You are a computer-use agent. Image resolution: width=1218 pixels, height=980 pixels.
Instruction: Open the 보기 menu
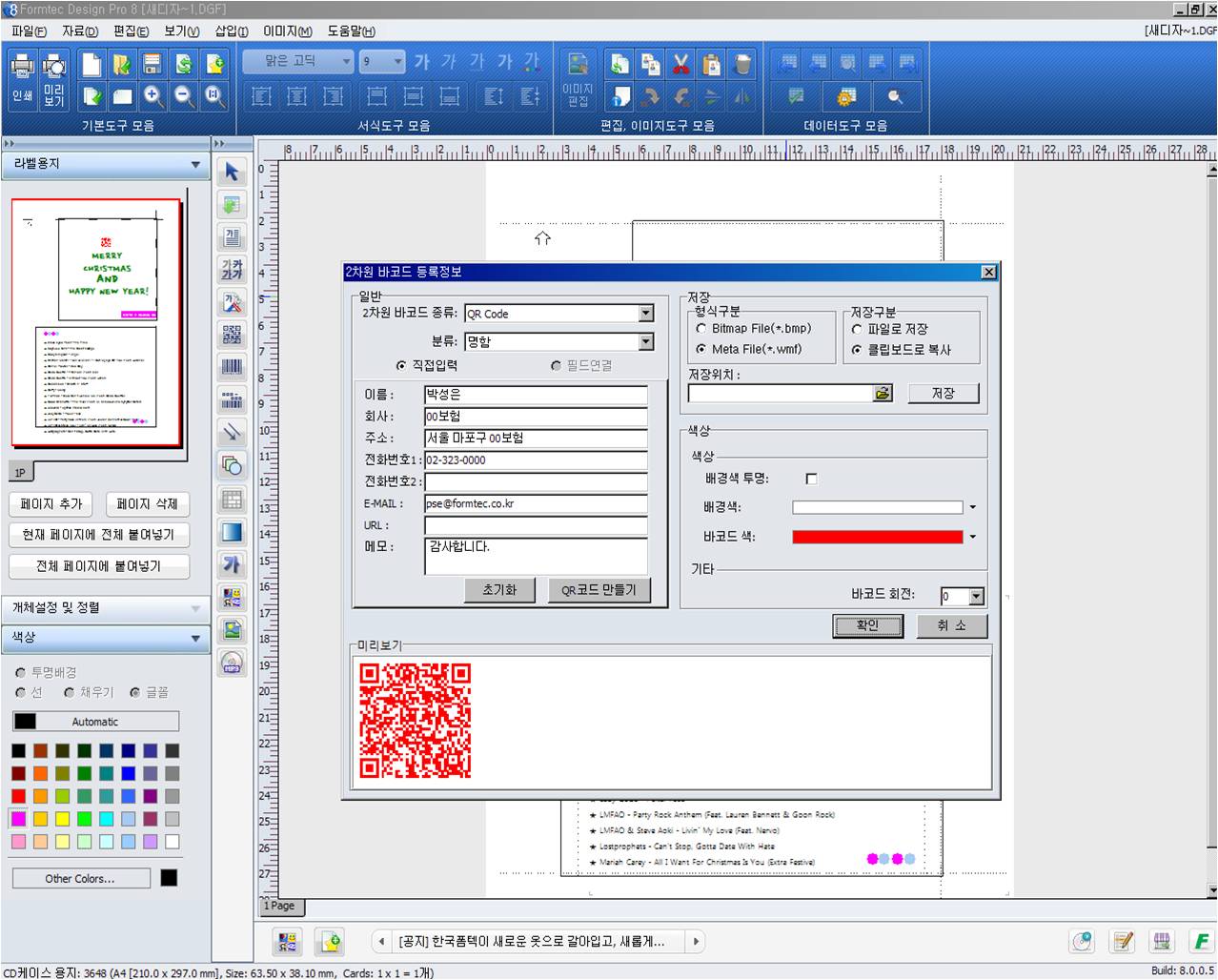[x=181, y=31]
